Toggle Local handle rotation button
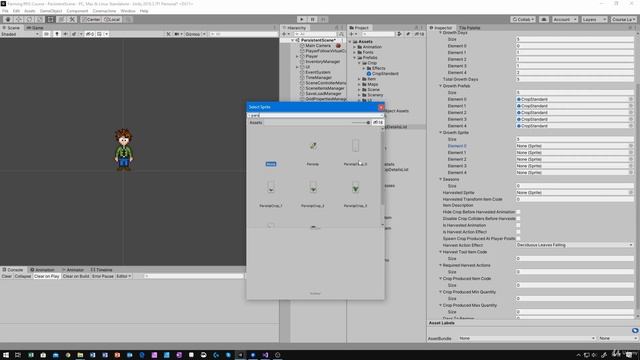Screen dimensions: 640x360 [112, 20]
